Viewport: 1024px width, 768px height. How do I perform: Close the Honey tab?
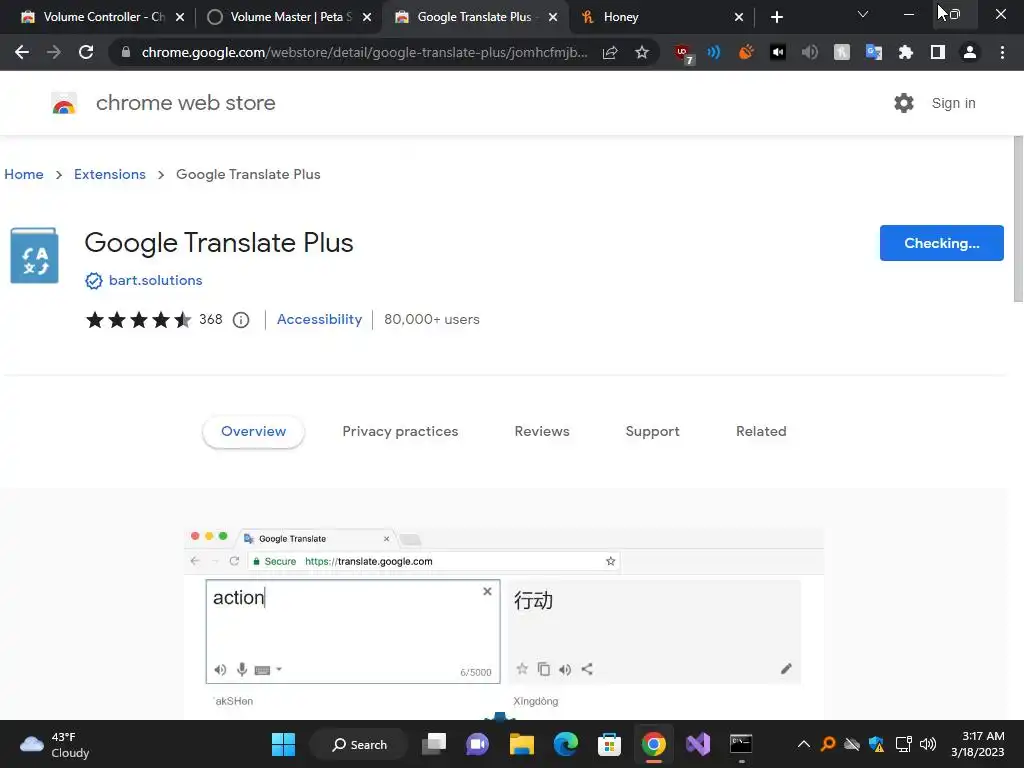739,17
